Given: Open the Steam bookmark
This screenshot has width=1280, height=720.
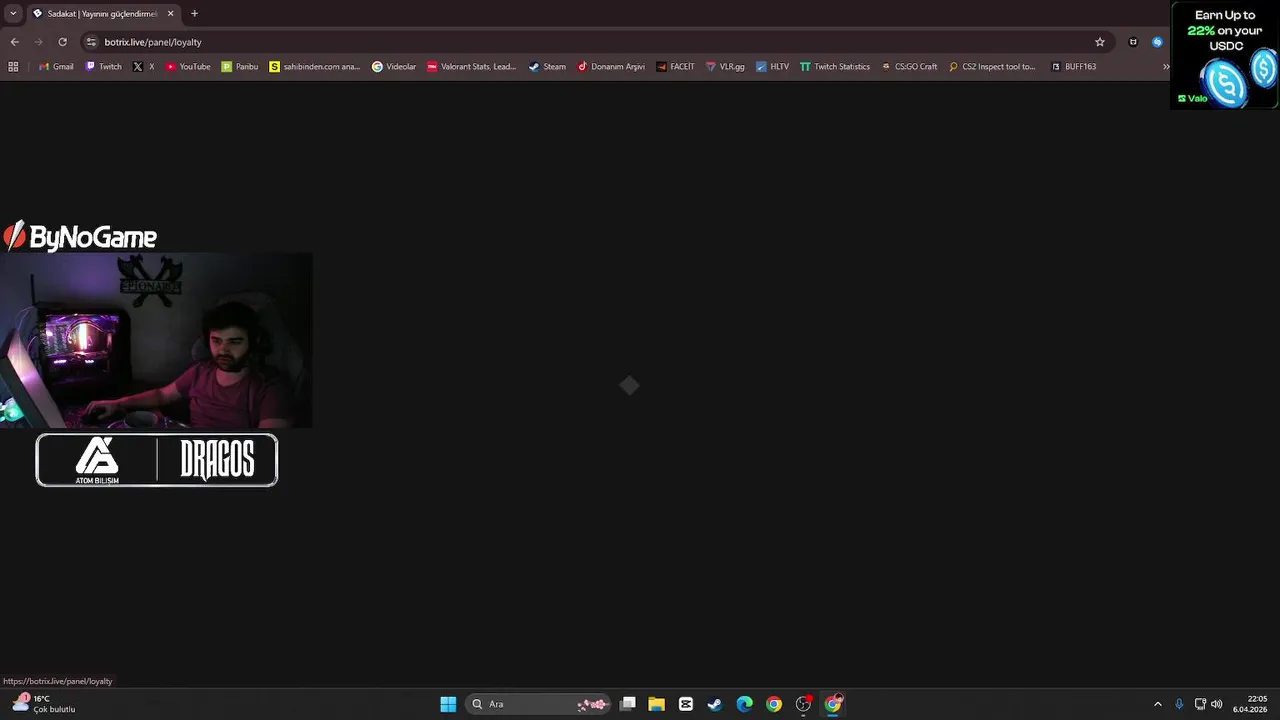Looking at the screenshot, I should point(547,67).
